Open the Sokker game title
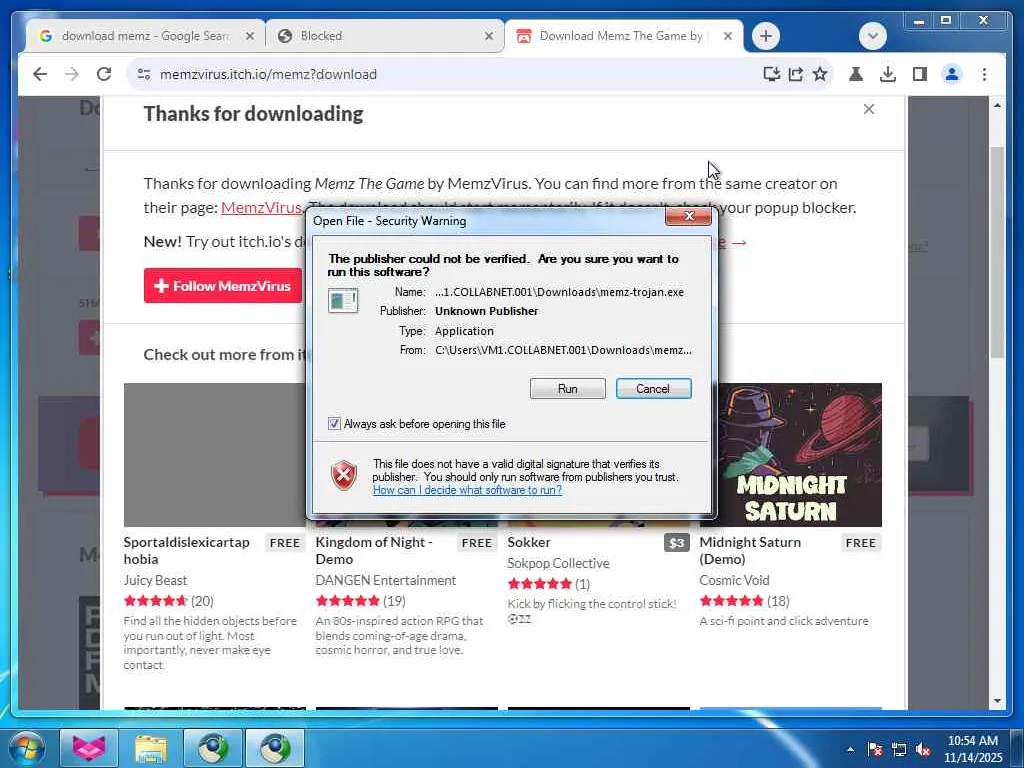 [529, 542]
